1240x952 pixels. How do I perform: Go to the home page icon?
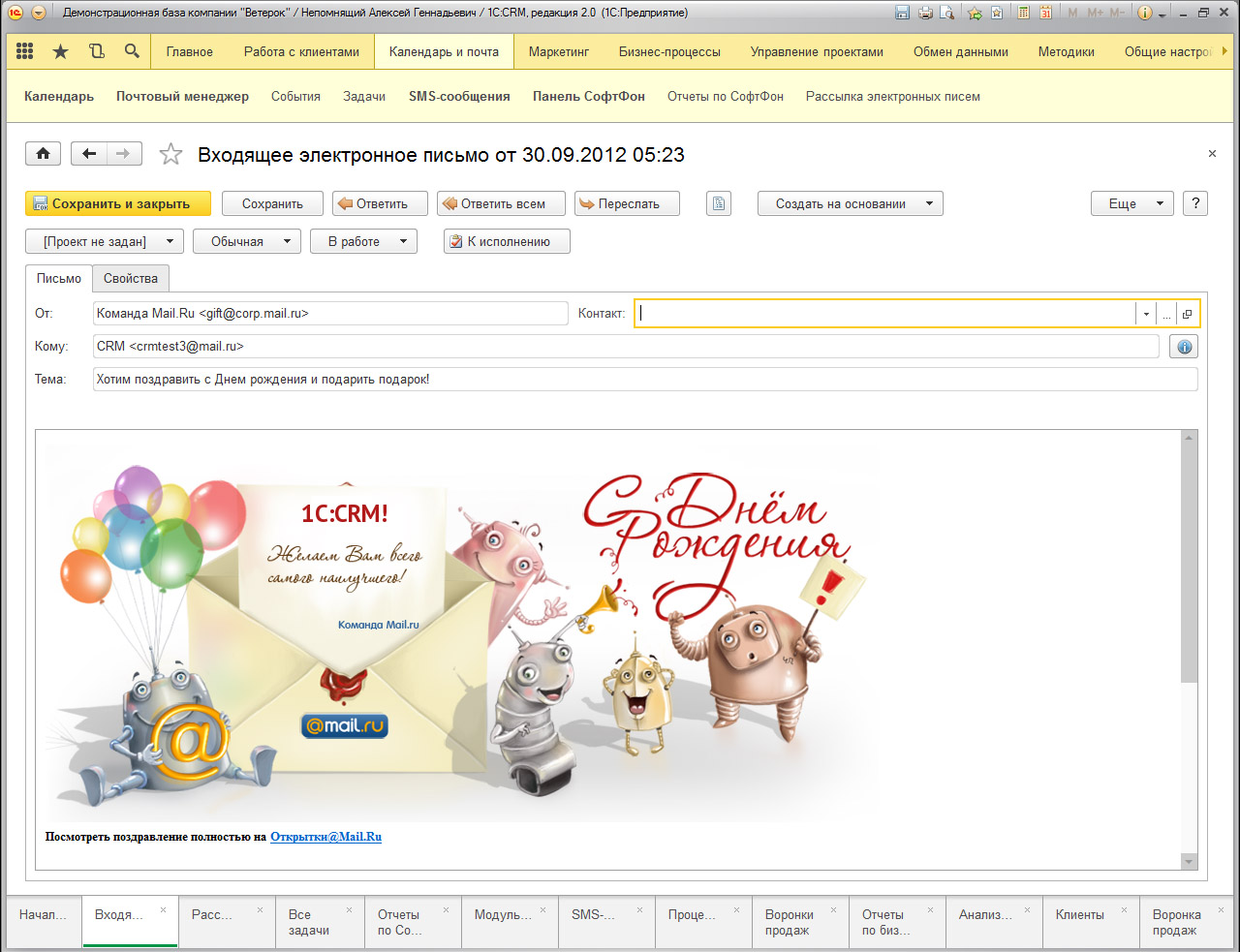point(43,153)
